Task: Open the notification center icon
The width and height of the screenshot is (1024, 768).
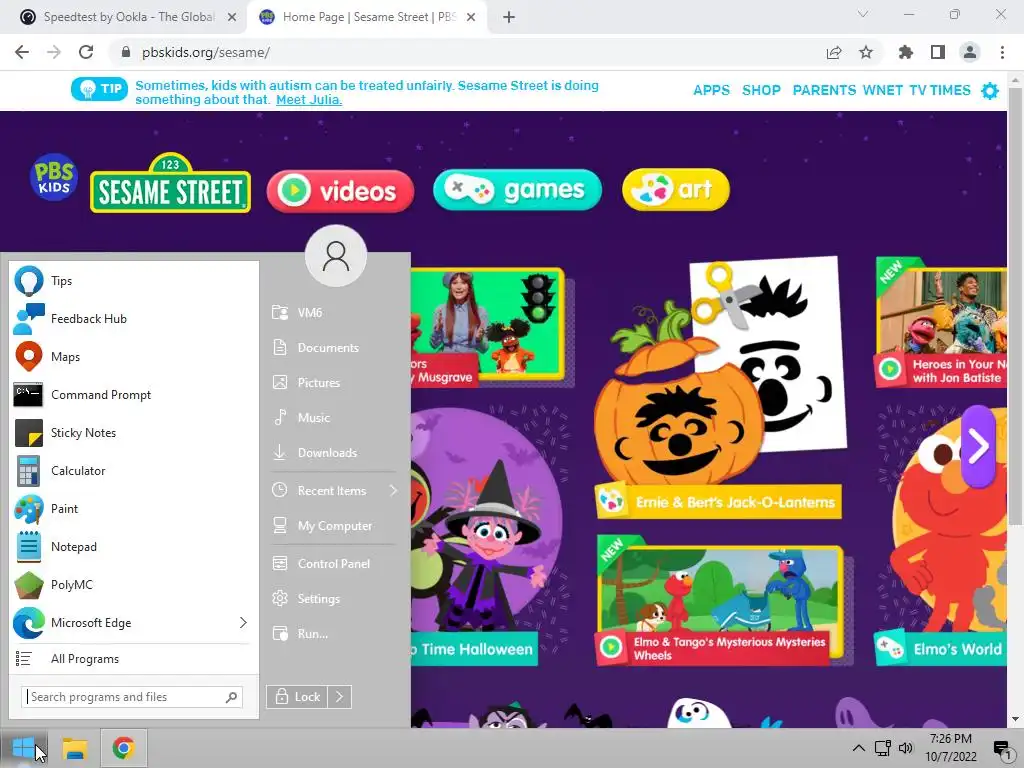Action: 1002,748
